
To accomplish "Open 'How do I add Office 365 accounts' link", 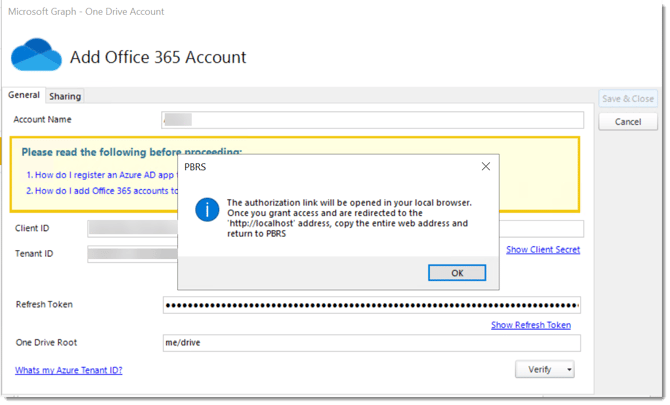I will [x=103, y=191].
